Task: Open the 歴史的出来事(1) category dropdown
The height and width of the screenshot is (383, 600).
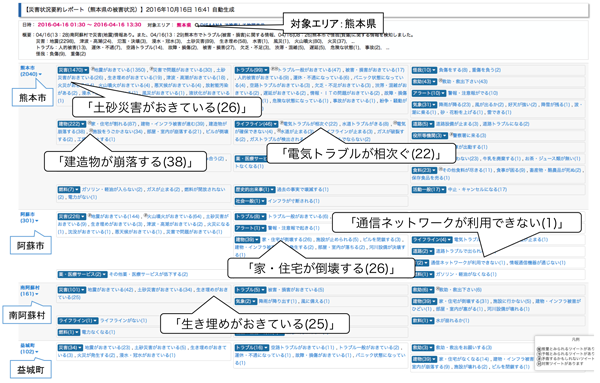Action: pyautogui.click(x=255, y=189)
